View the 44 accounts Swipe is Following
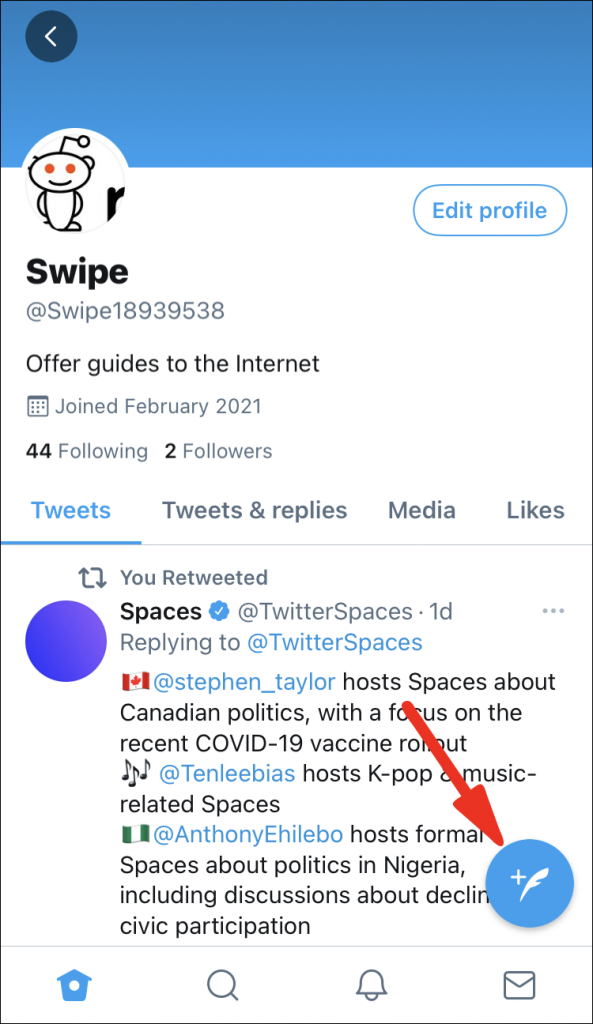 pyautogui.click(x=86, y=451)
